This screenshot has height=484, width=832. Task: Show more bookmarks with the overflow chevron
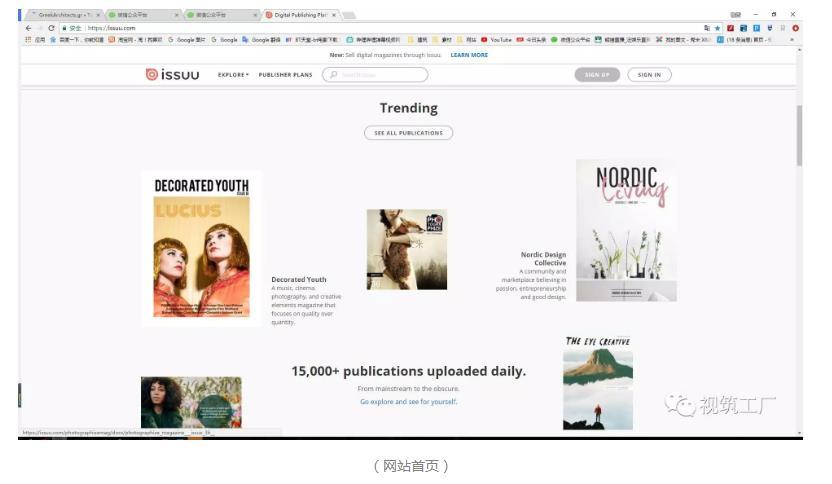coord(792,40)
